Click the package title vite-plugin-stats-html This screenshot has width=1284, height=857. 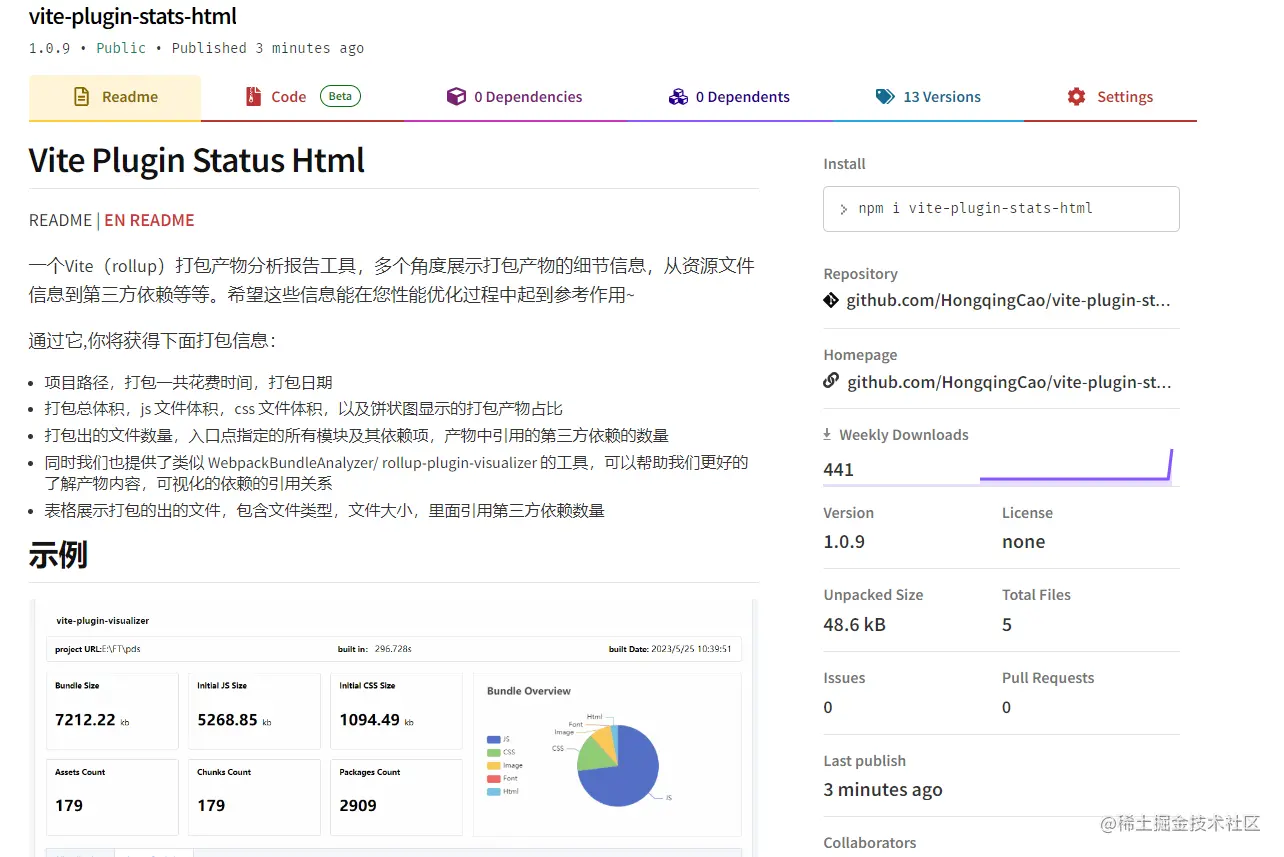(x=133, y=16)
